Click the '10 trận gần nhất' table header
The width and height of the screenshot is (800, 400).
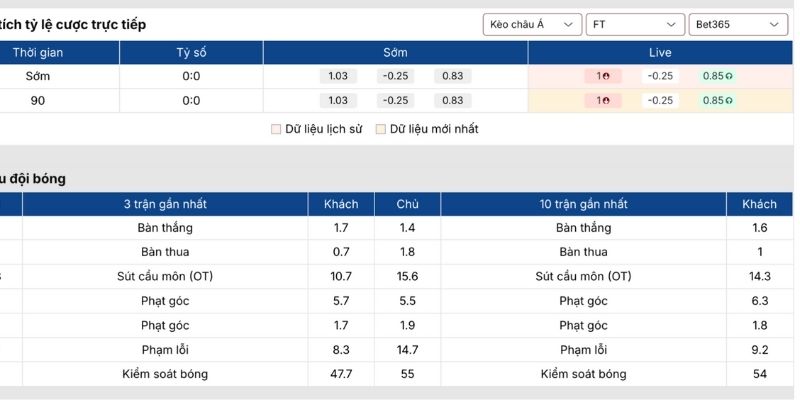(583, 204)
